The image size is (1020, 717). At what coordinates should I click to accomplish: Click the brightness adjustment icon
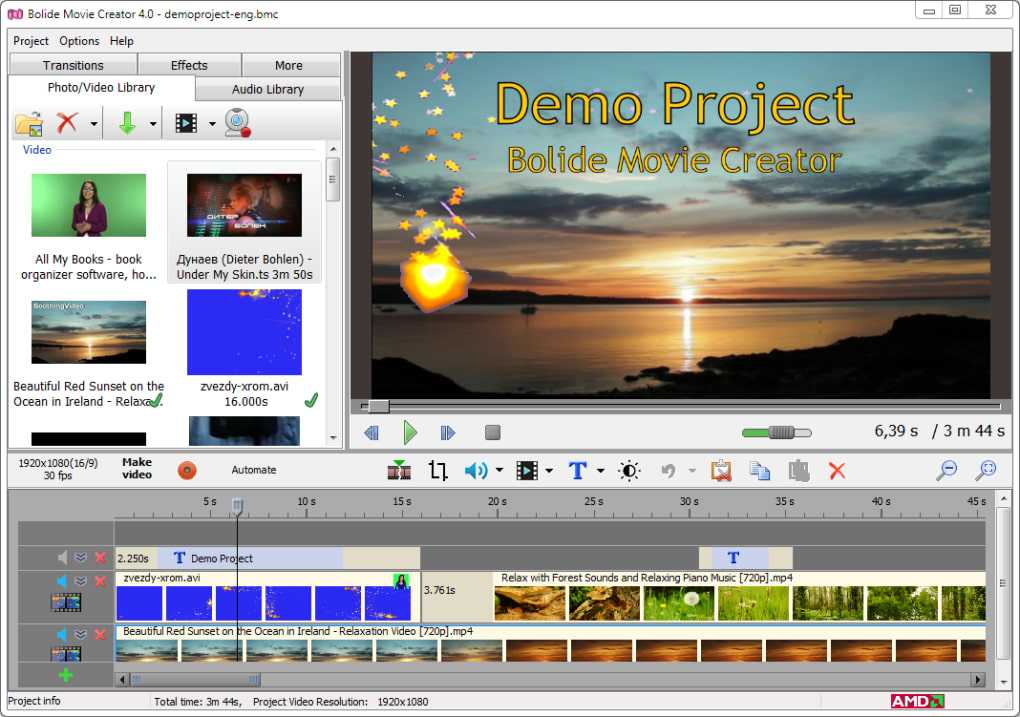629,470
